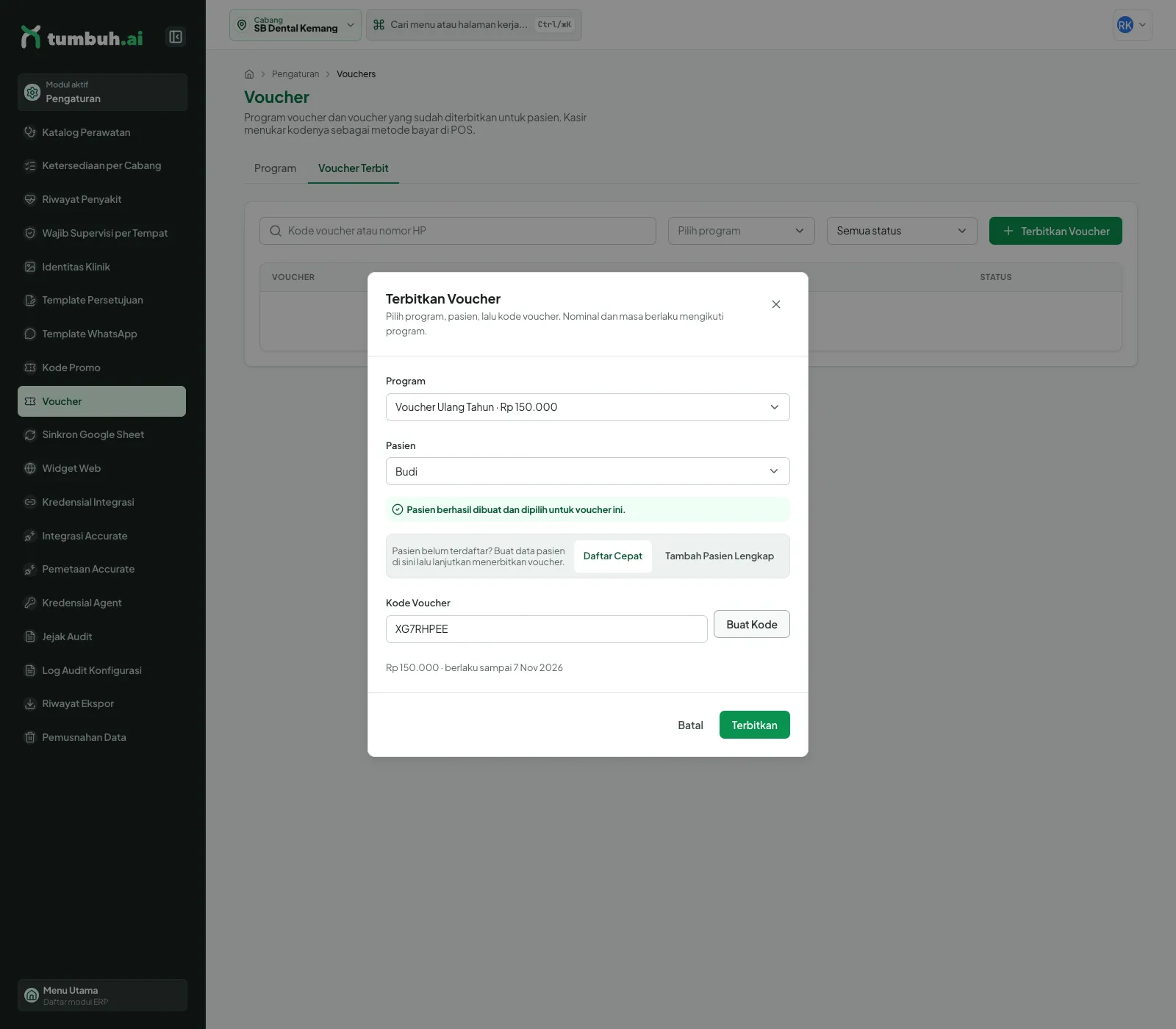
Task: Click the Identitas Klinik icon
Action: point(30,267)
